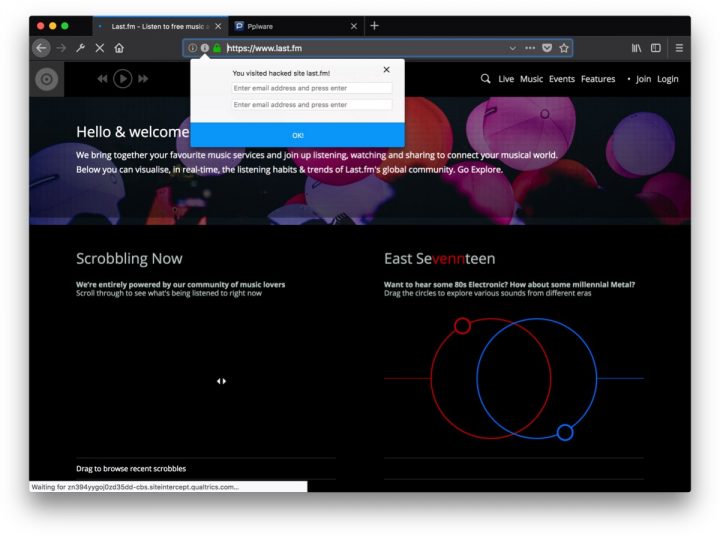Screen dimensions: 720x537
Task: Open the Last.fm search magnifier icon
Action: (485, 79)
